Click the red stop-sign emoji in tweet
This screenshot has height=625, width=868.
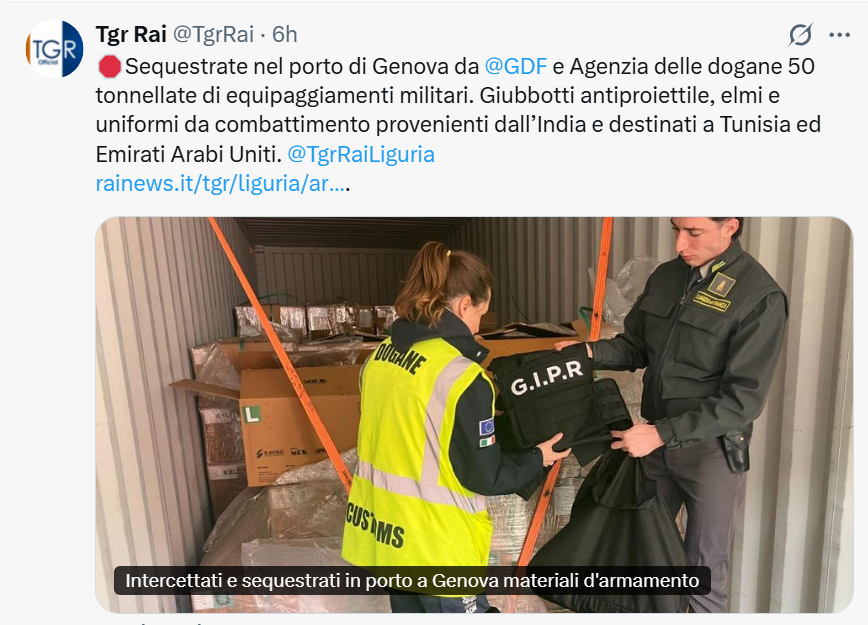(x=109, y=67)
